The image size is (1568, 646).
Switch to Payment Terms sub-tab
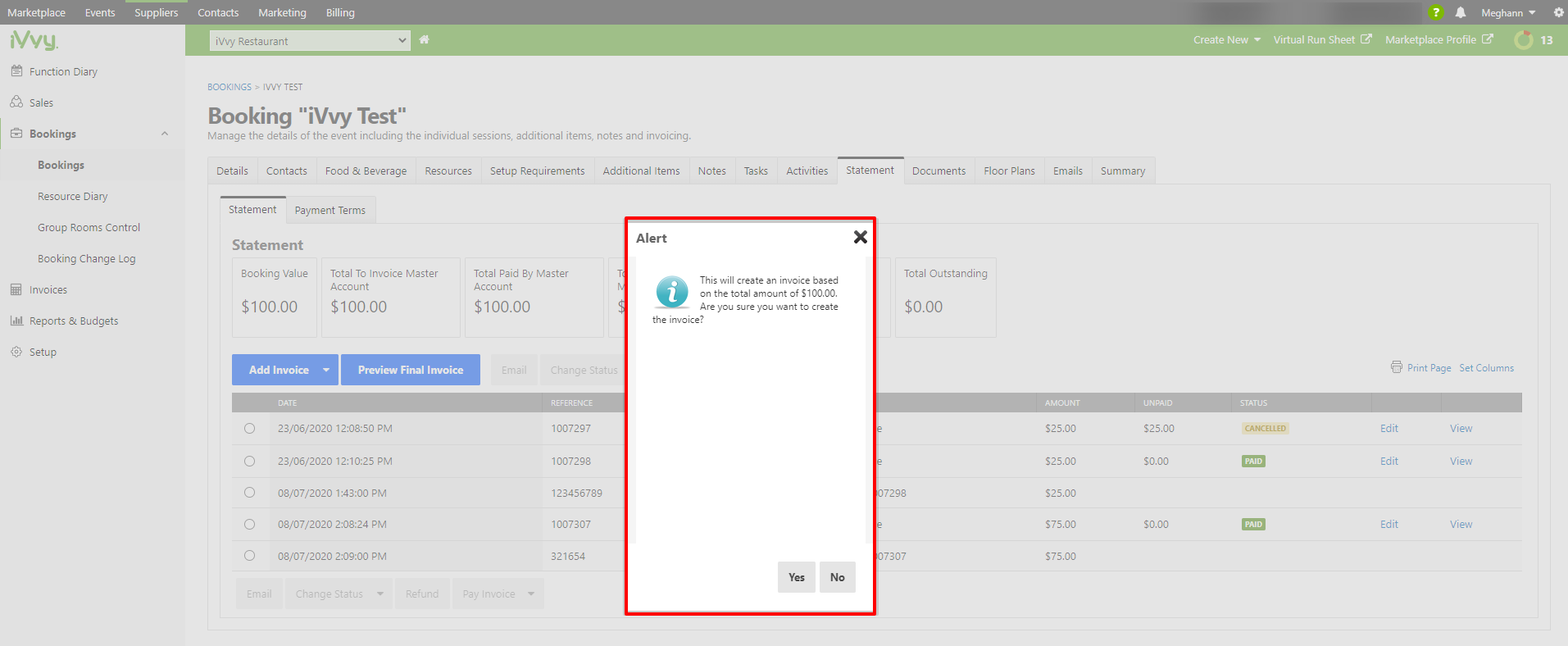pos(330,210)
